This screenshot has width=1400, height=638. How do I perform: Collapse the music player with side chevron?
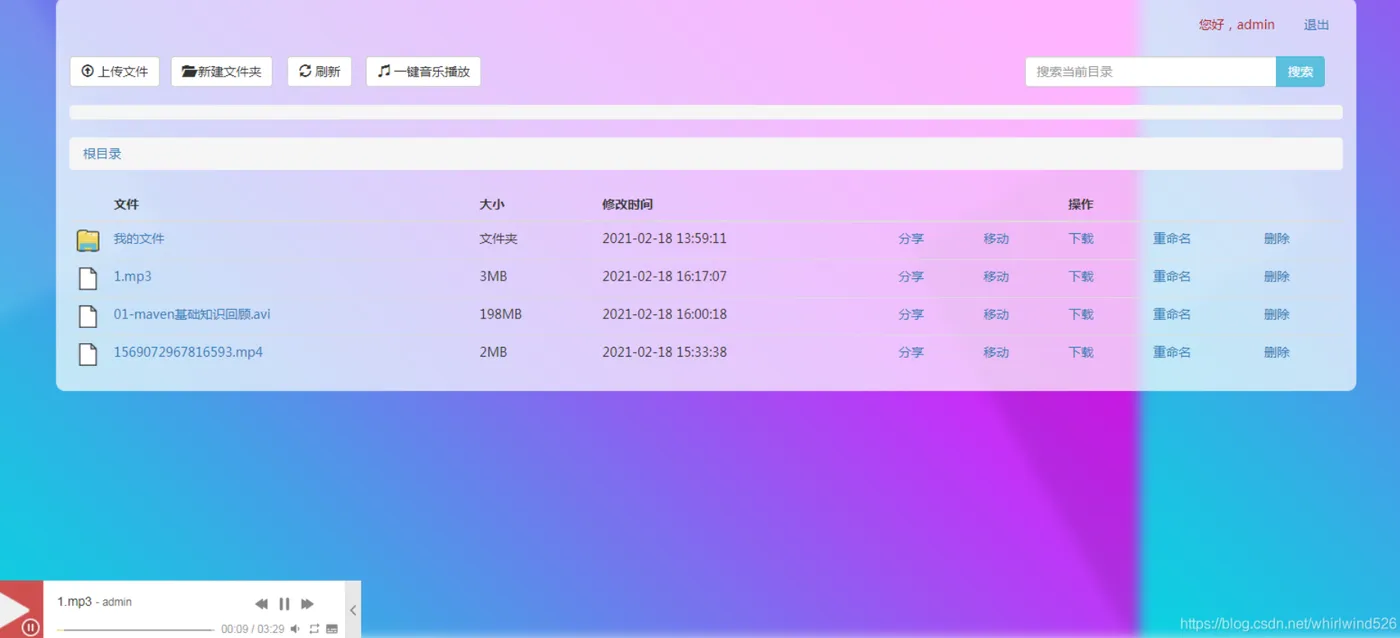353,610
